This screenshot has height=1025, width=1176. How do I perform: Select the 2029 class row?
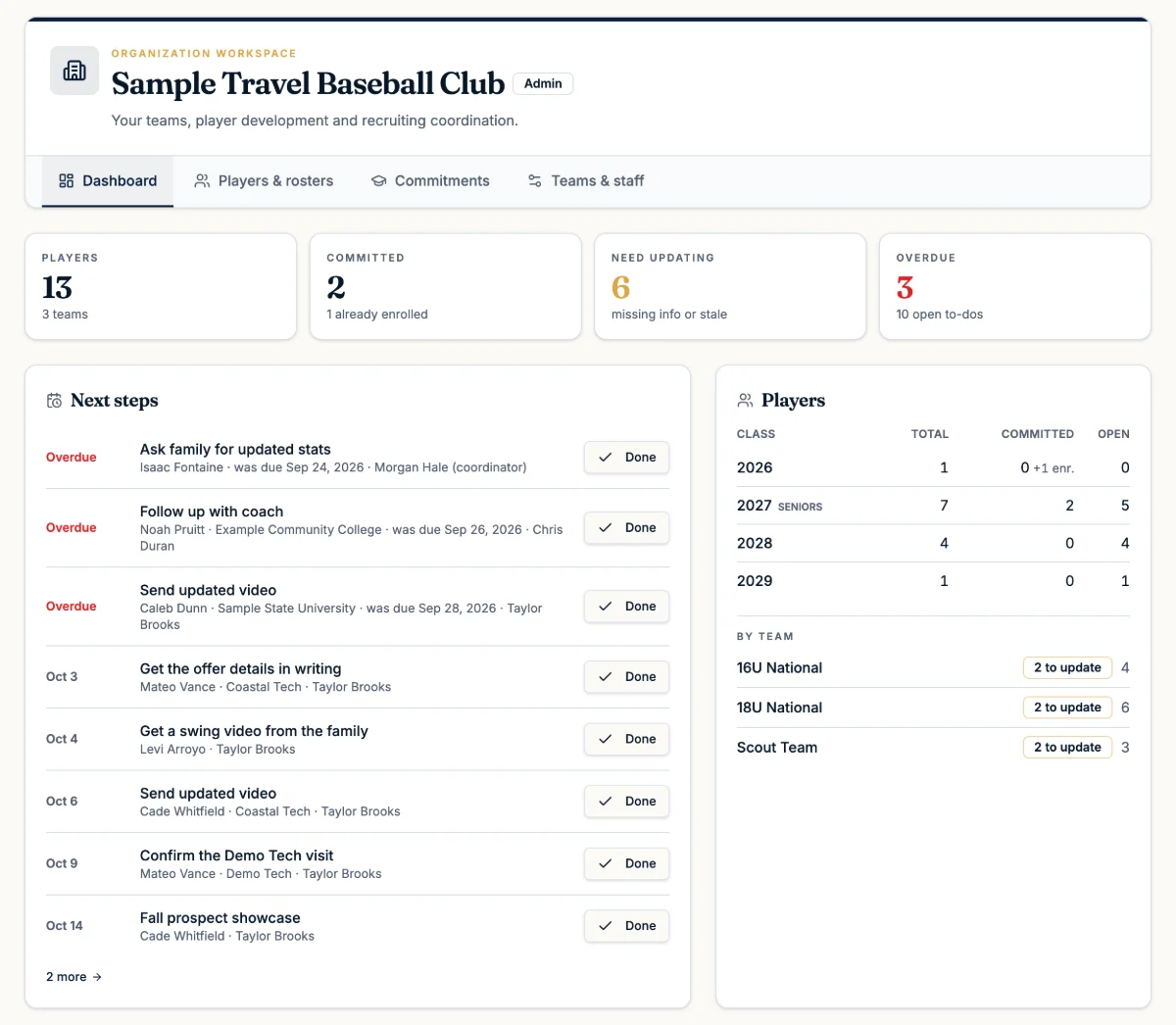[x=933, y=581]
